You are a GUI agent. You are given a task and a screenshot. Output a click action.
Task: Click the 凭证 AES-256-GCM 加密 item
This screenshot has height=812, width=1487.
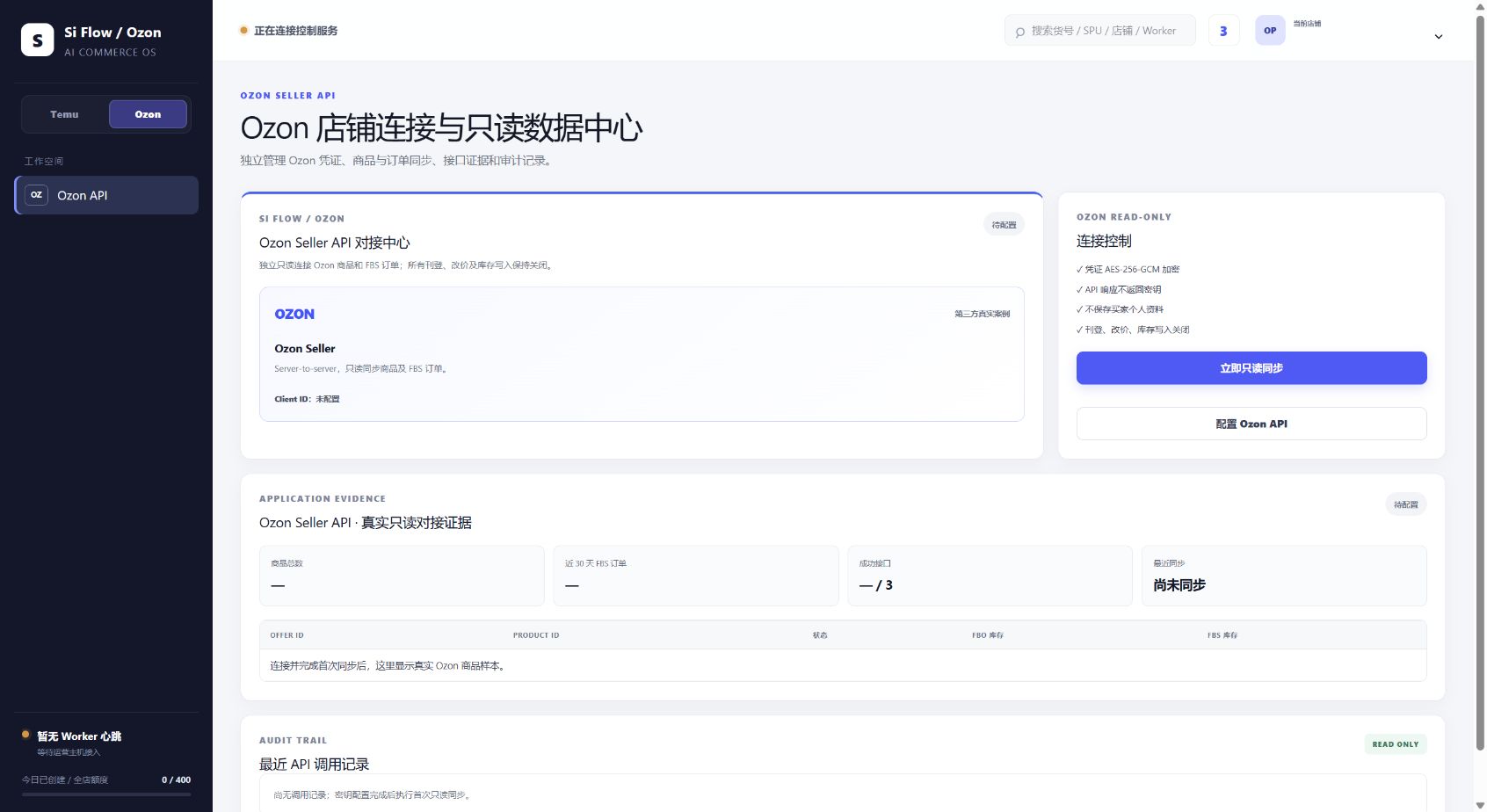point(1128,270)
